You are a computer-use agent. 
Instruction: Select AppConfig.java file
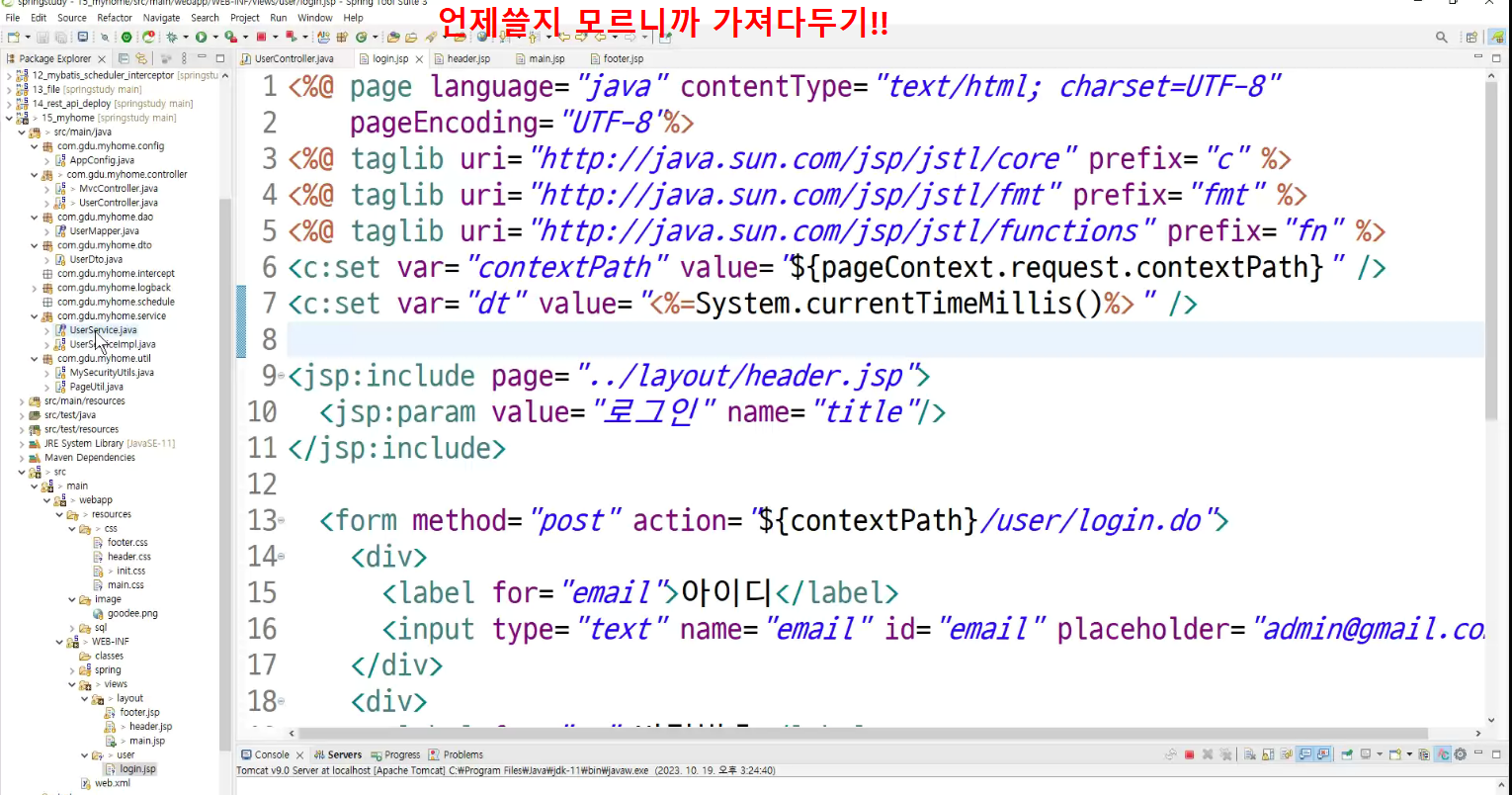click(x=102, y=160)
